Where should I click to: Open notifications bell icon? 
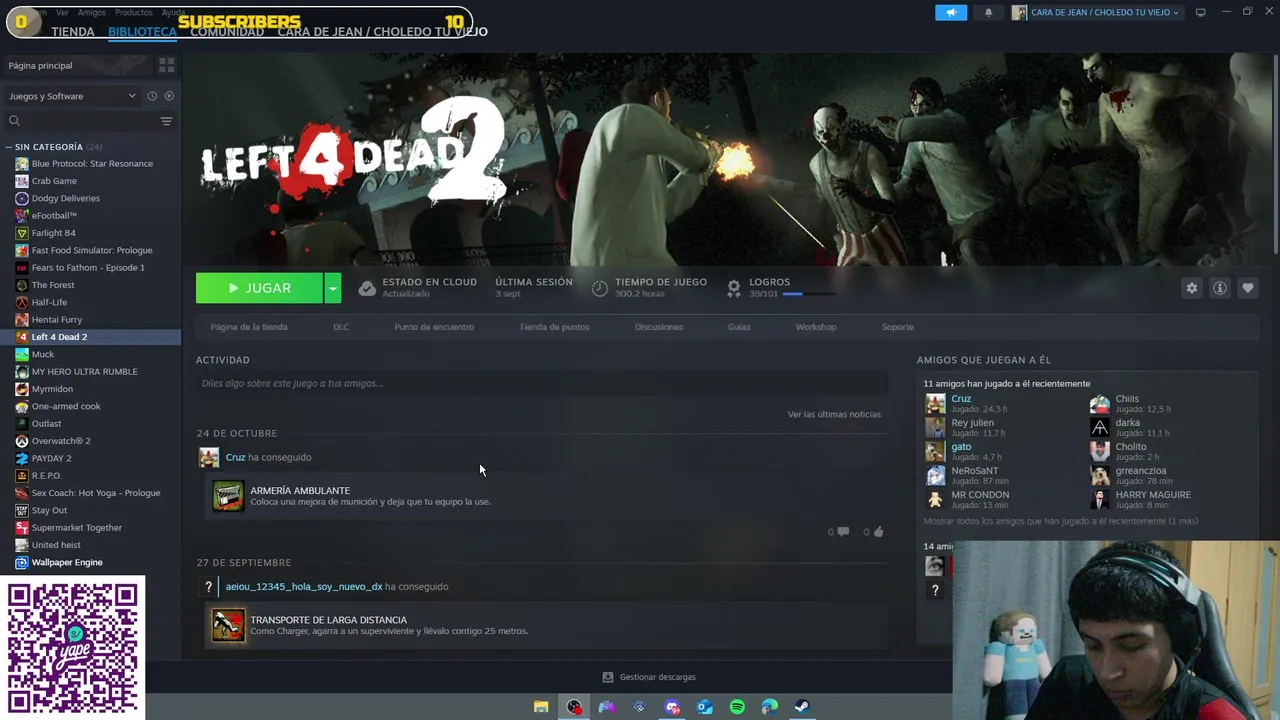tap(989, 12)
